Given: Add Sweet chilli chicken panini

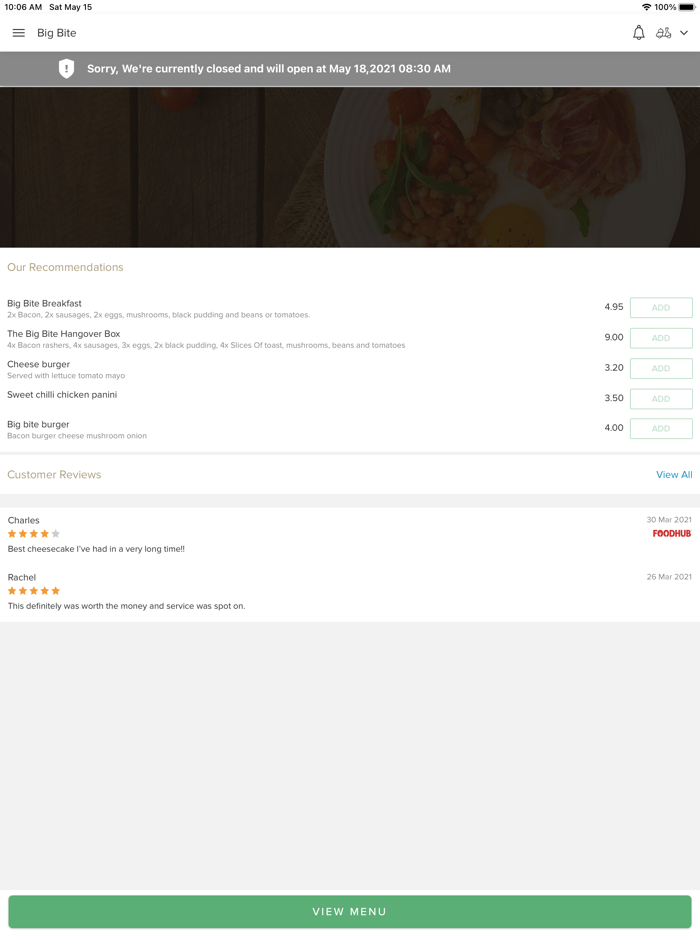Looking at the screenshot, I should (661, 398).
